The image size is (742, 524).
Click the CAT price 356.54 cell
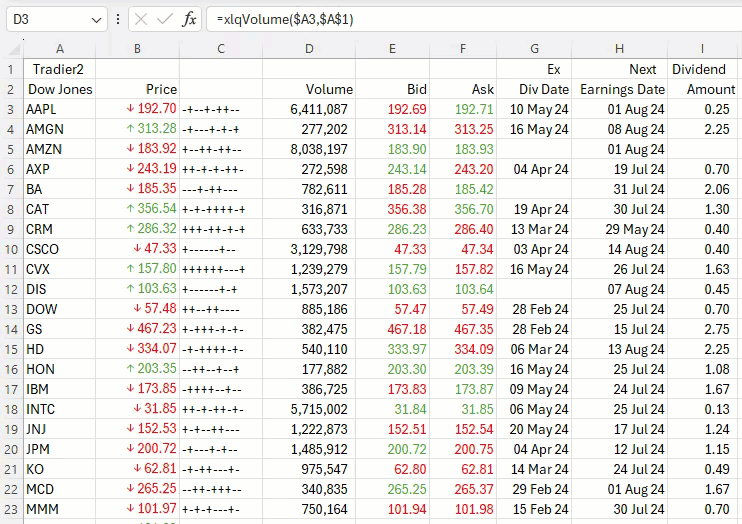(x=137, y=209)
